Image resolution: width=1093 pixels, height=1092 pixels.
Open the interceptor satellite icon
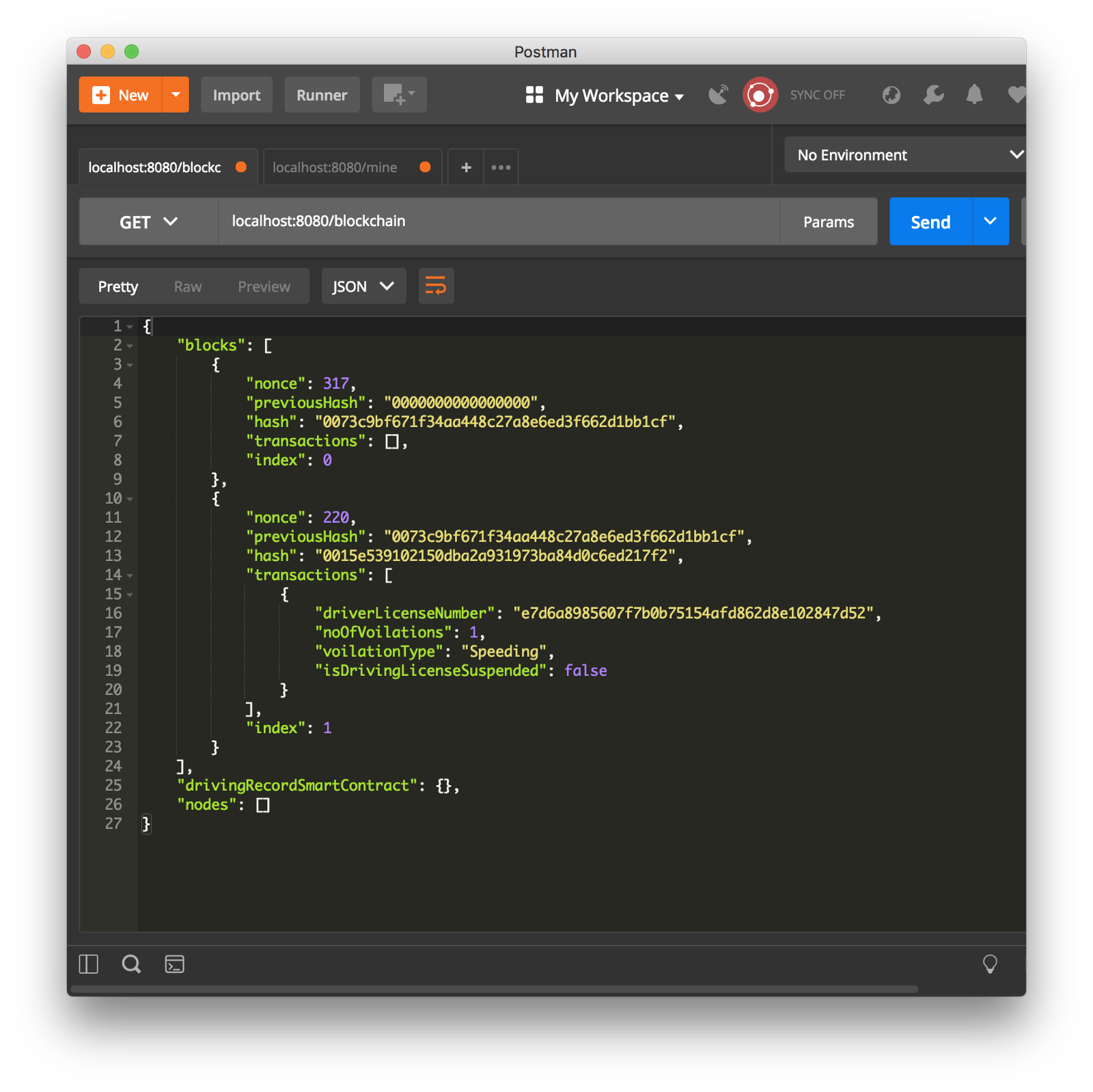(719, 95)
